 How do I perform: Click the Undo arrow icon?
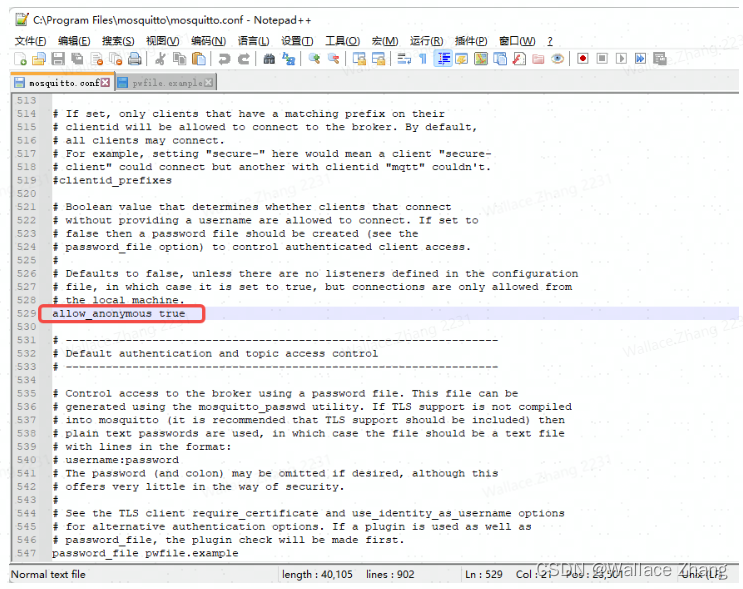pyautogui.click(x=224, y=59)
